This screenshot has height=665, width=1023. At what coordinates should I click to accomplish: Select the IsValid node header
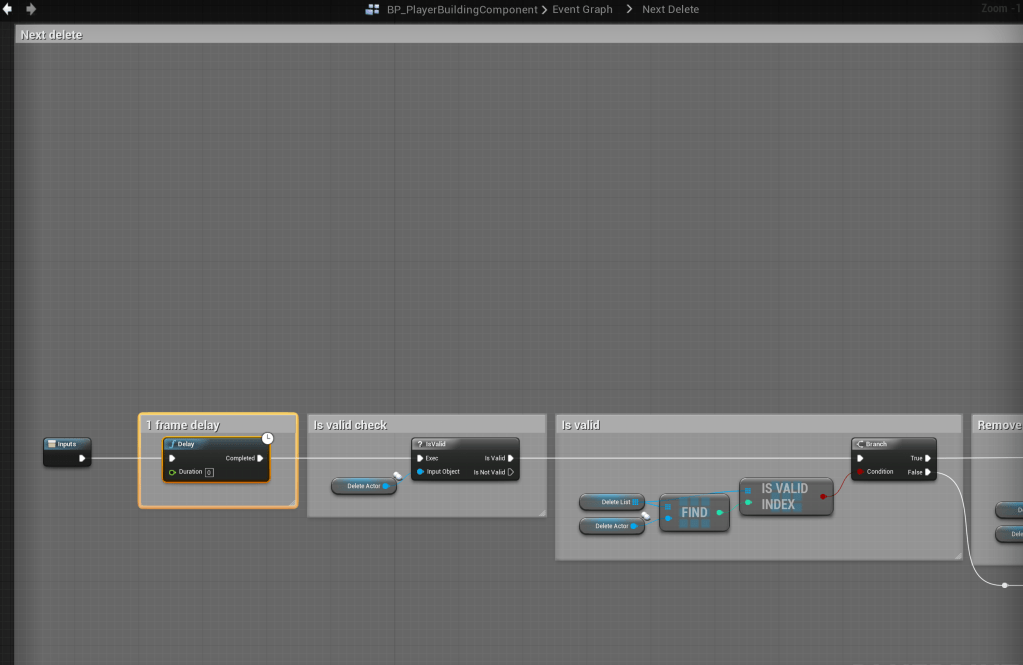tap(465, 444)
